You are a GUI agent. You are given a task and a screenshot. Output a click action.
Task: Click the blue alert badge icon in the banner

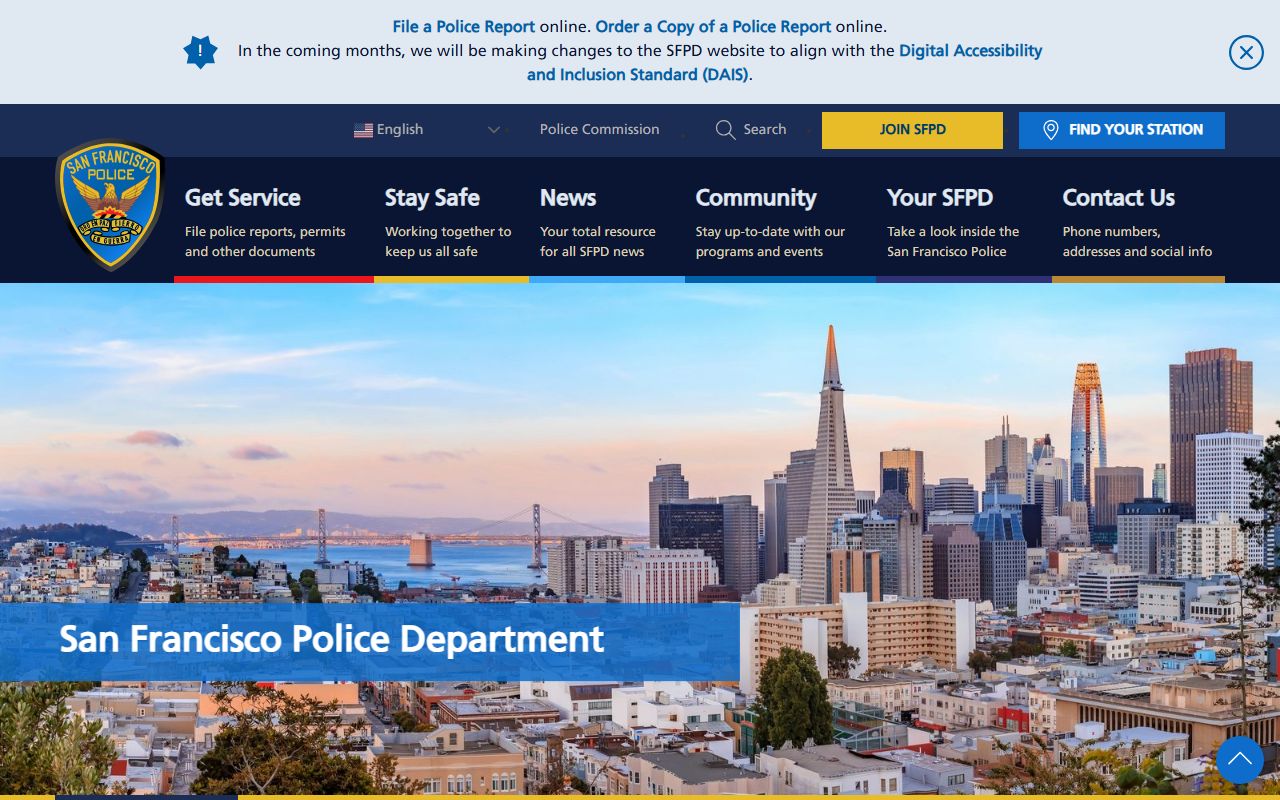201,52
